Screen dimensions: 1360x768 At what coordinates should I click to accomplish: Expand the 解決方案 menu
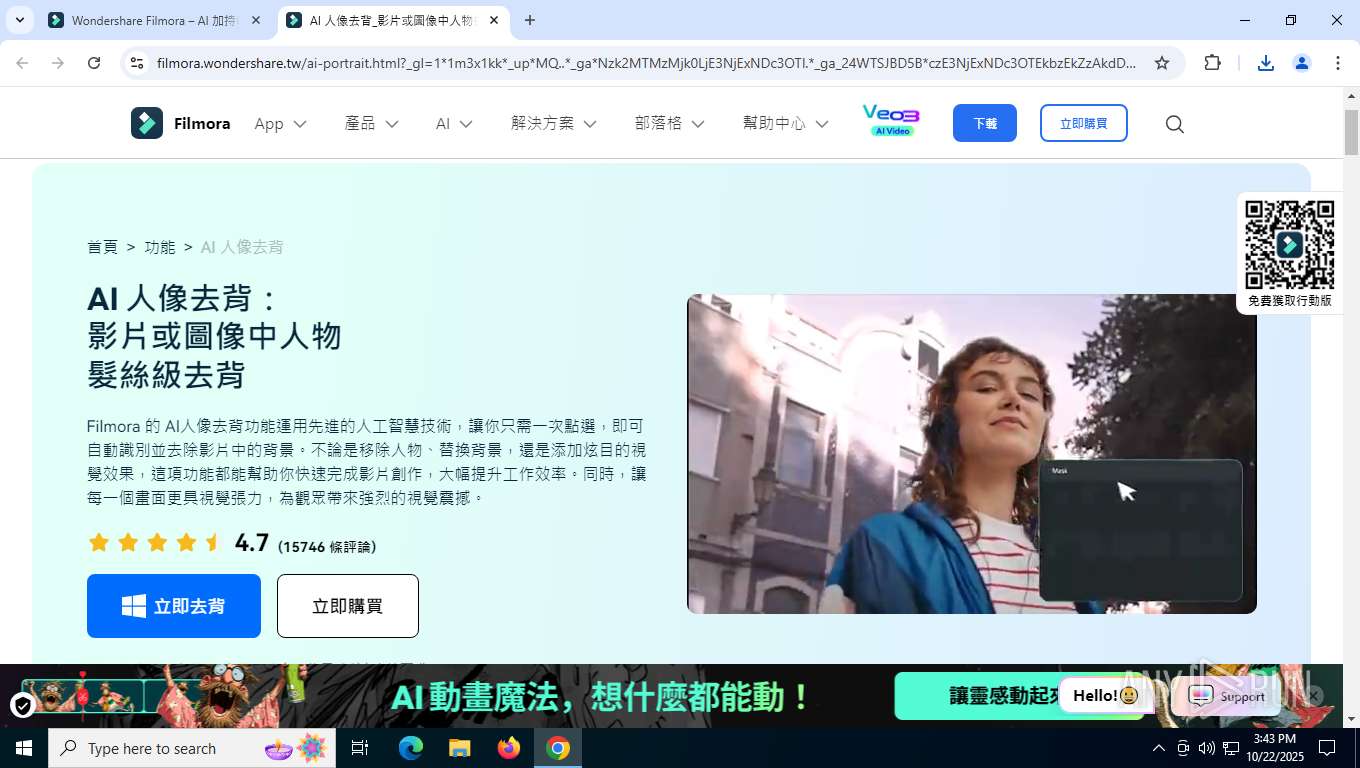click(553, 124)
